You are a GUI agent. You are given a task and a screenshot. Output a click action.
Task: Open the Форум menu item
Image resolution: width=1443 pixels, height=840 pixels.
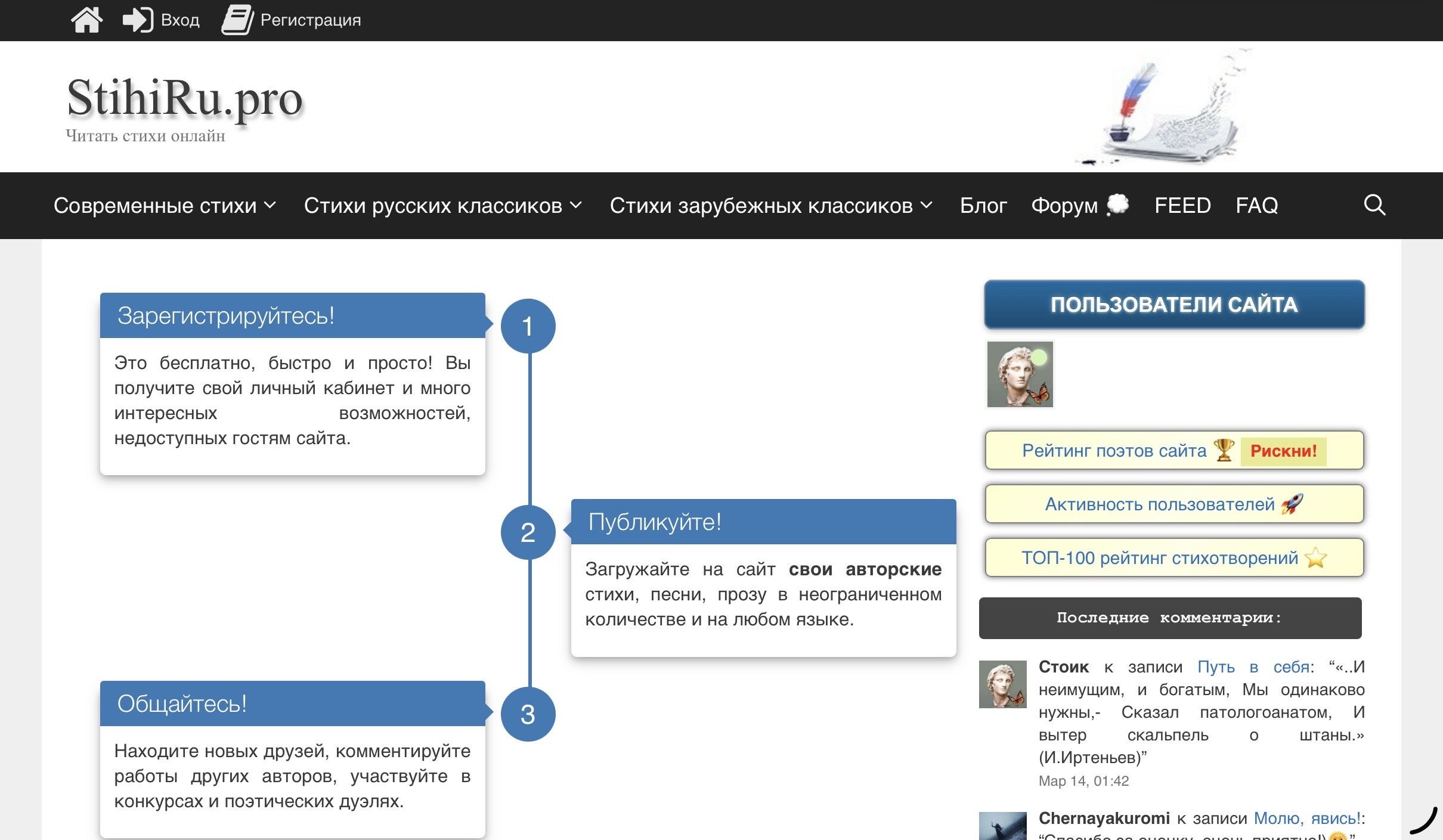pyautogui.click(x=1064, y=206)
